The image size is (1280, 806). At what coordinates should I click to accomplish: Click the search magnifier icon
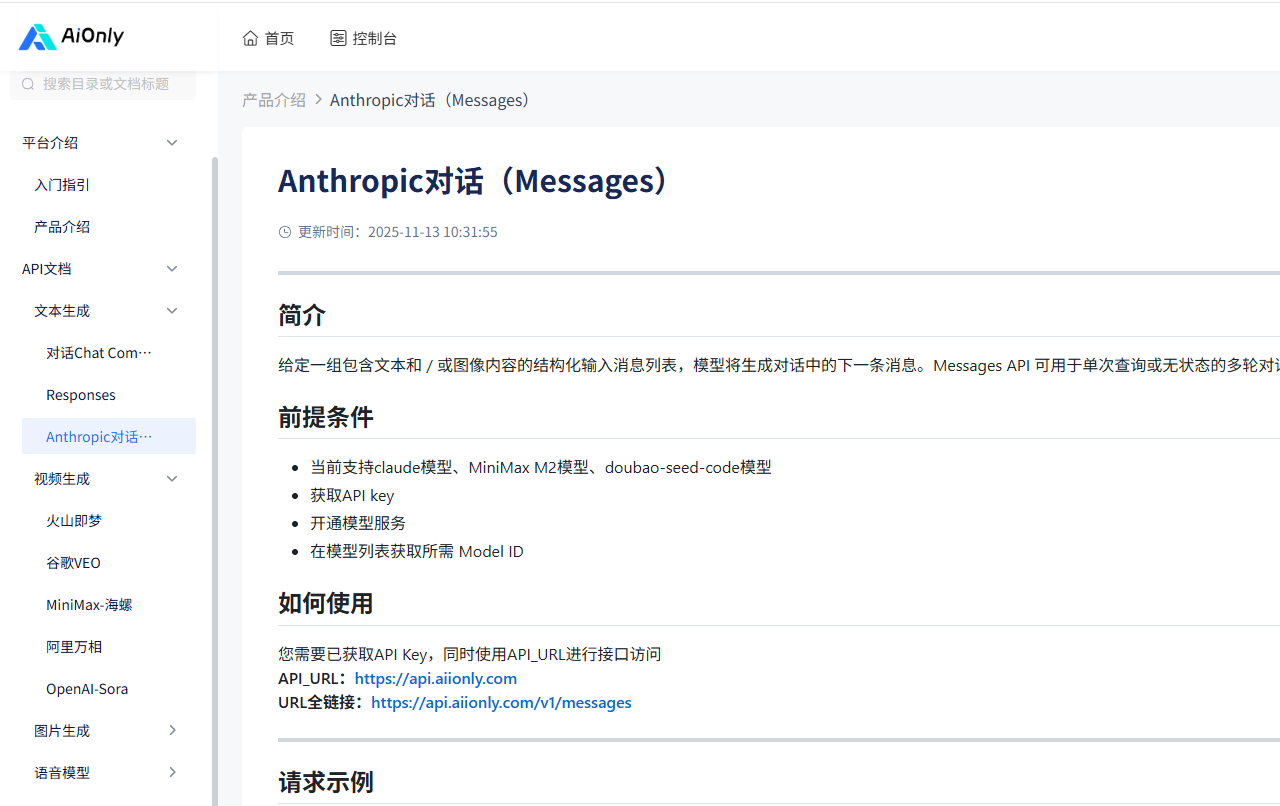[x=28, y=84]
